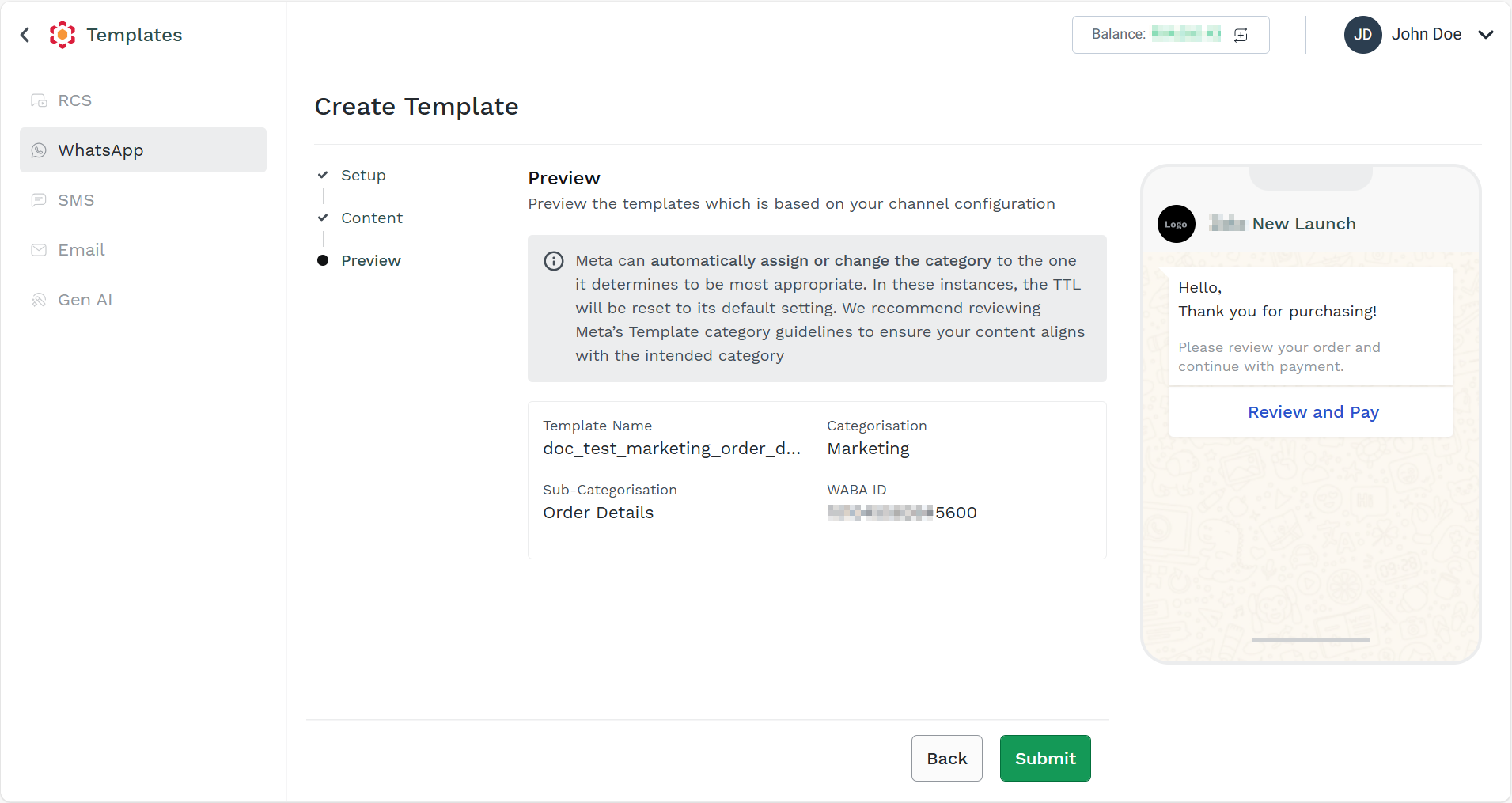Click the 'Please review your order' footer text

tap(1279, 357)
